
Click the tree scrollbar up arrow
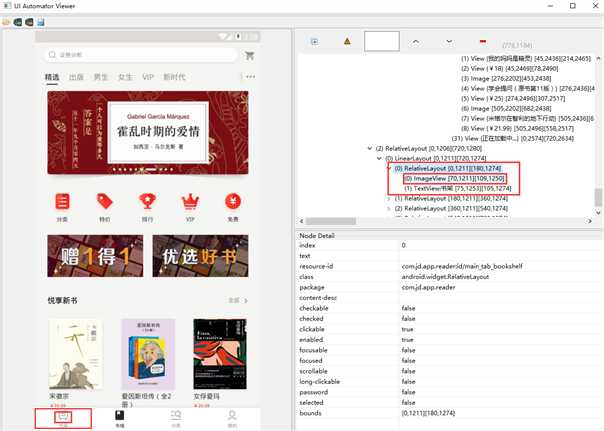(x=598, y=58)
